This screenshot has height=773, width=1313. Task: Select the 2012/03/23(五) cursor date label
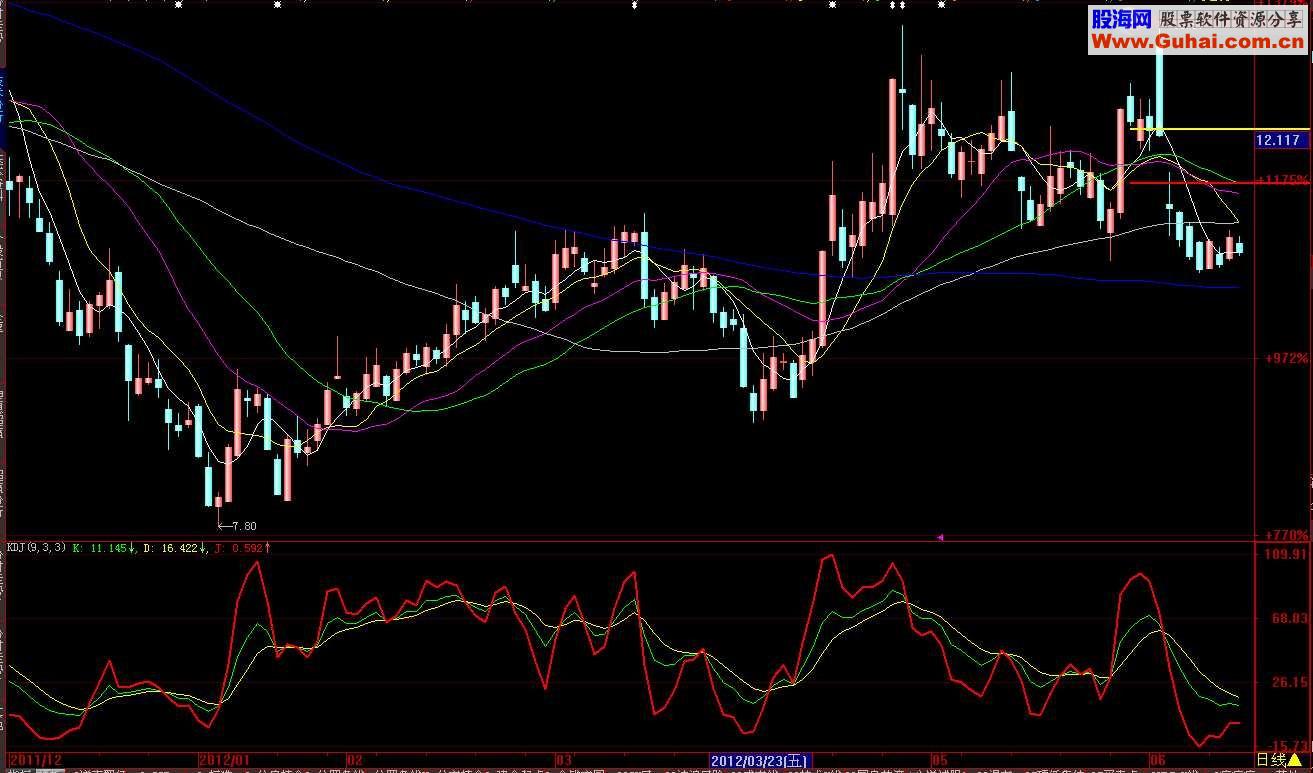click(758, 760)
